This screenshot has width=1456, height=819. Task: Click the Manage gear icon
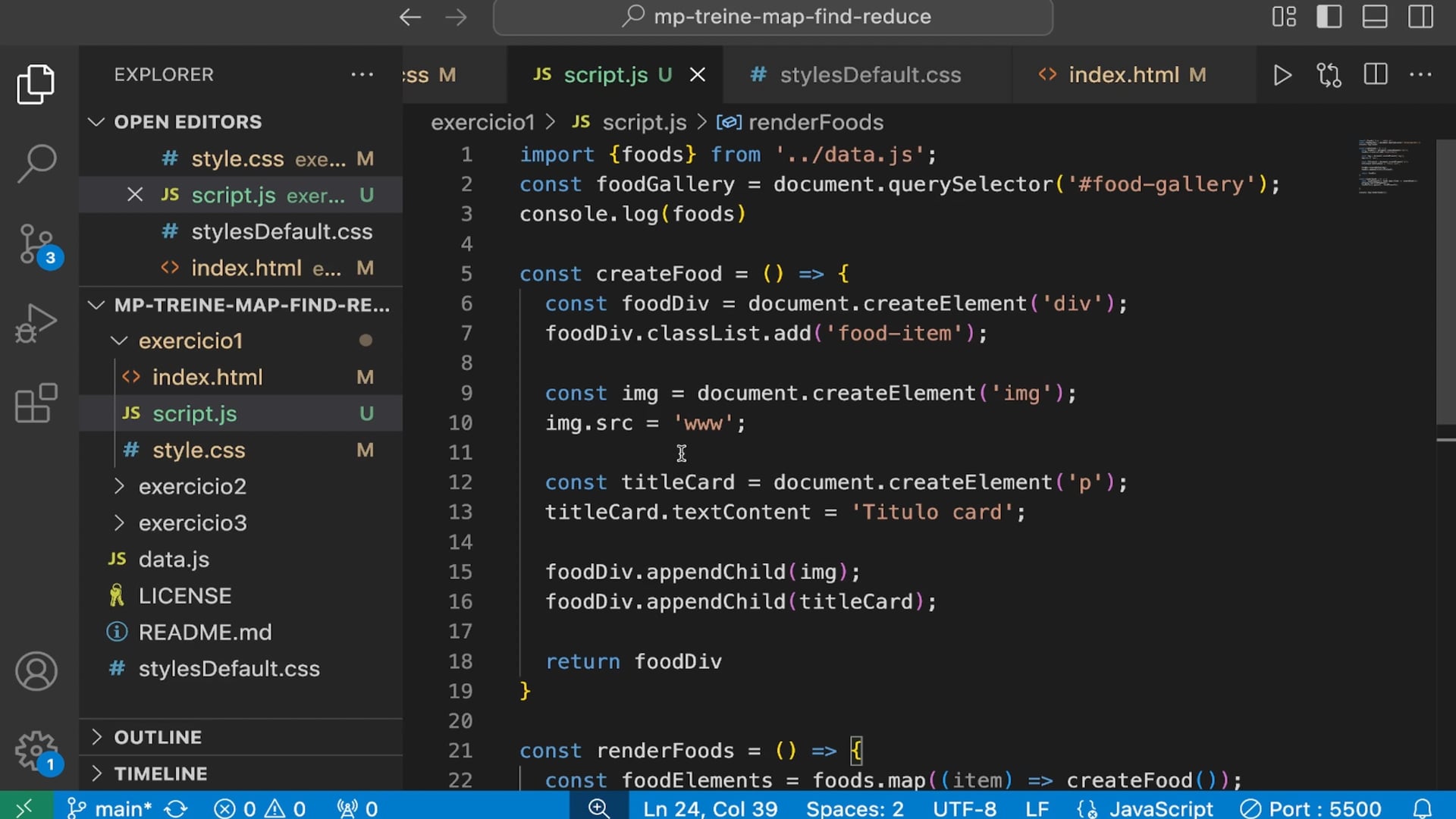click(x=36, y=751)
